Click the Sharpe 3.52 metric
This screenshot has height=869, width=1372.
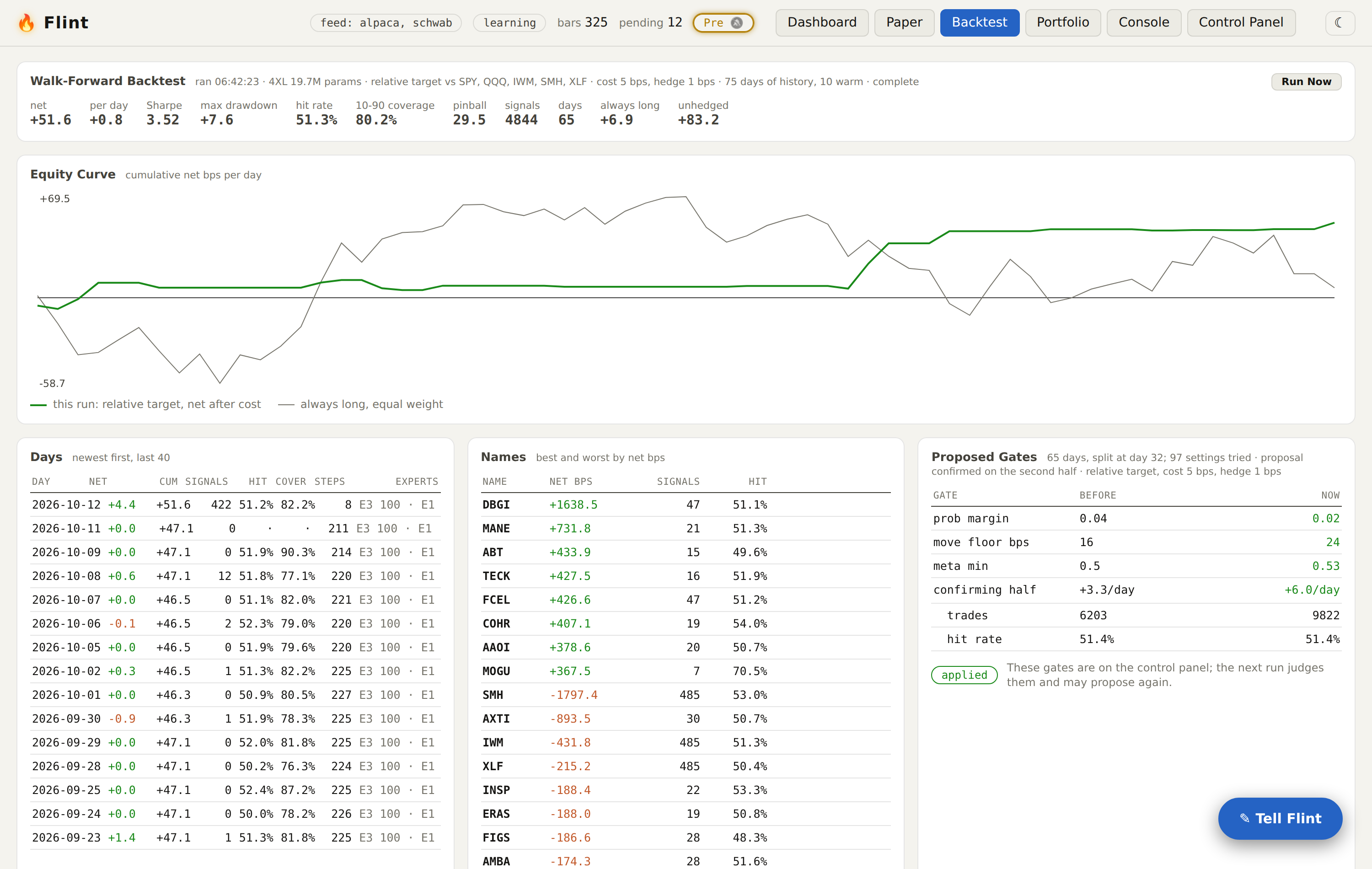click(x=164, y=113)
